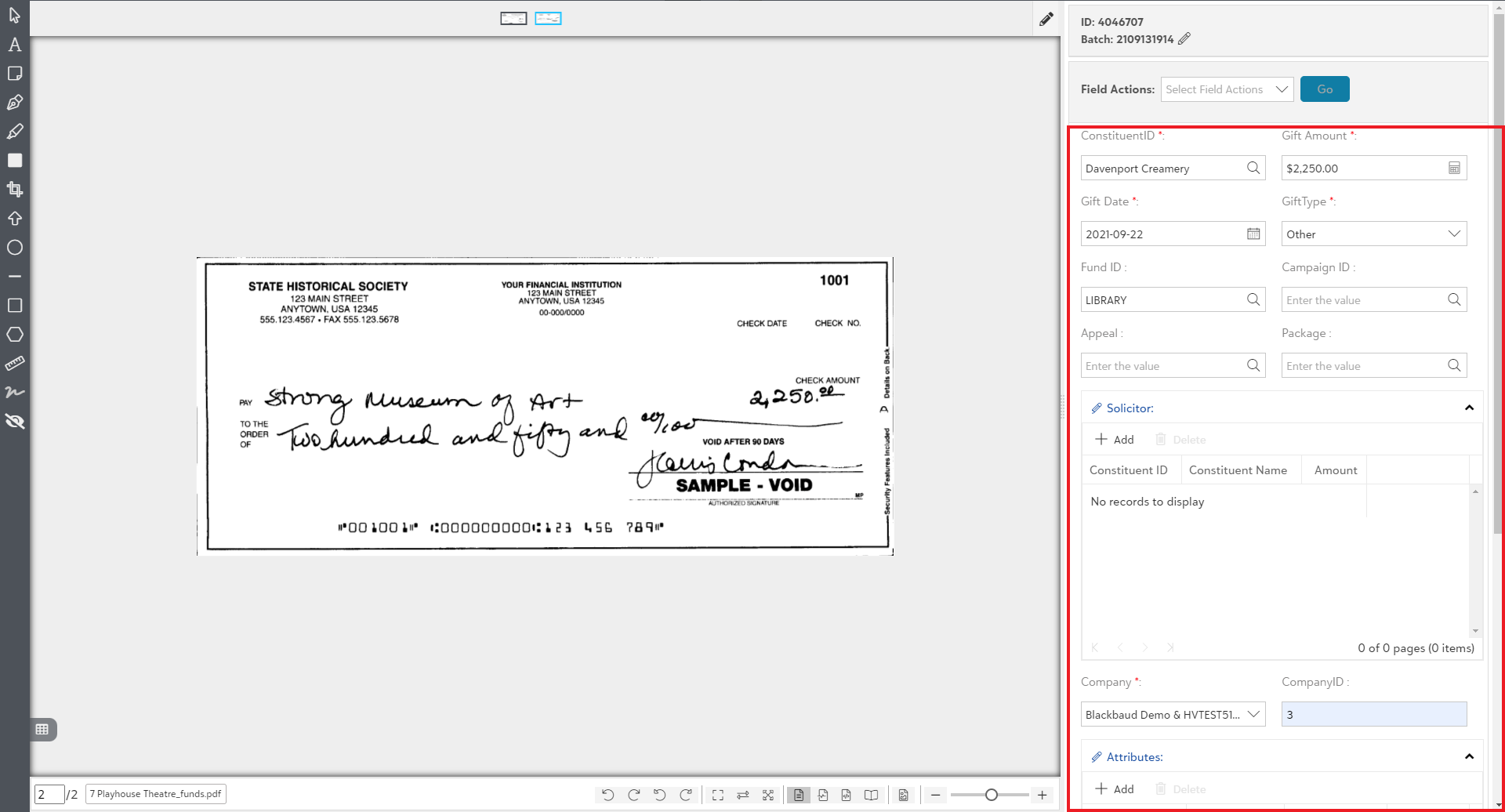Pick the ruler measurement tool
The height and width of the screenshot is (812, 1505).
point(14,364)
